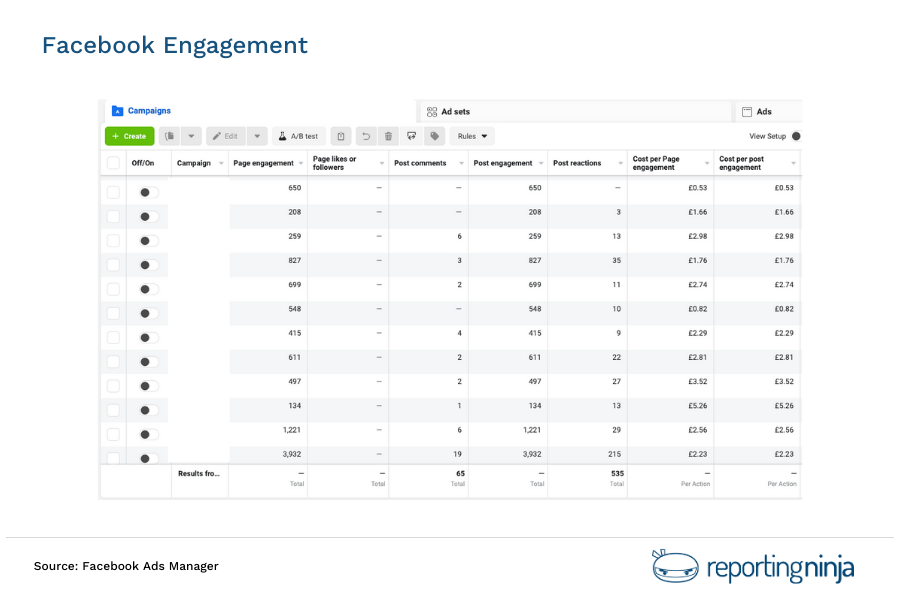
Task: Open the Ads tab
Action: point(764,111)
